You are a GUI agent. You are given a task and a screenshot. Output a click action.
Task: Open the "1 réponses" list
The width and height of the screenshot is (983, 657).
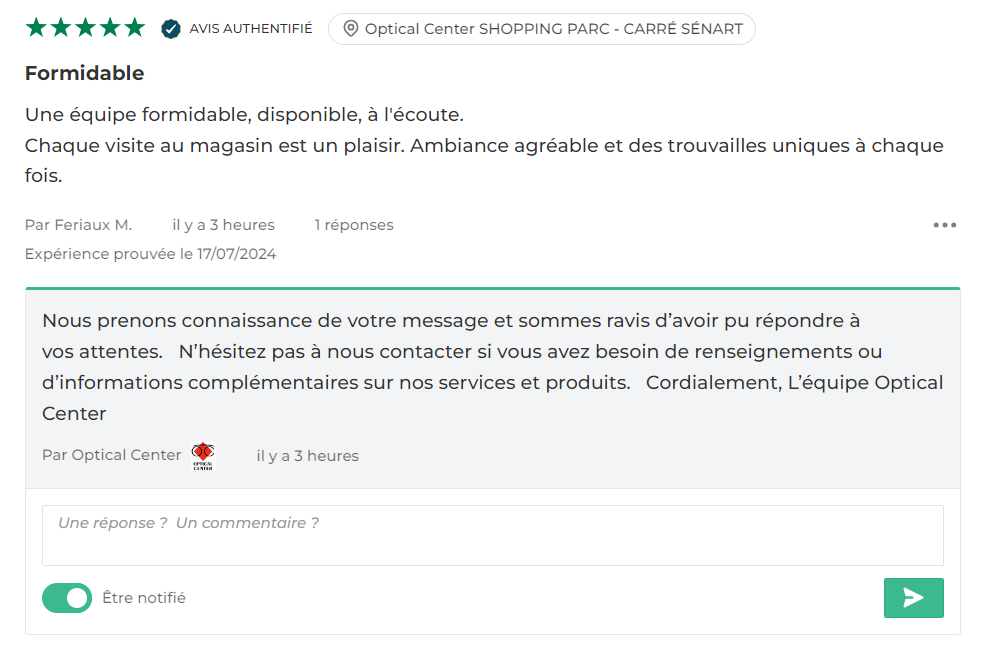tap(353, 224)
